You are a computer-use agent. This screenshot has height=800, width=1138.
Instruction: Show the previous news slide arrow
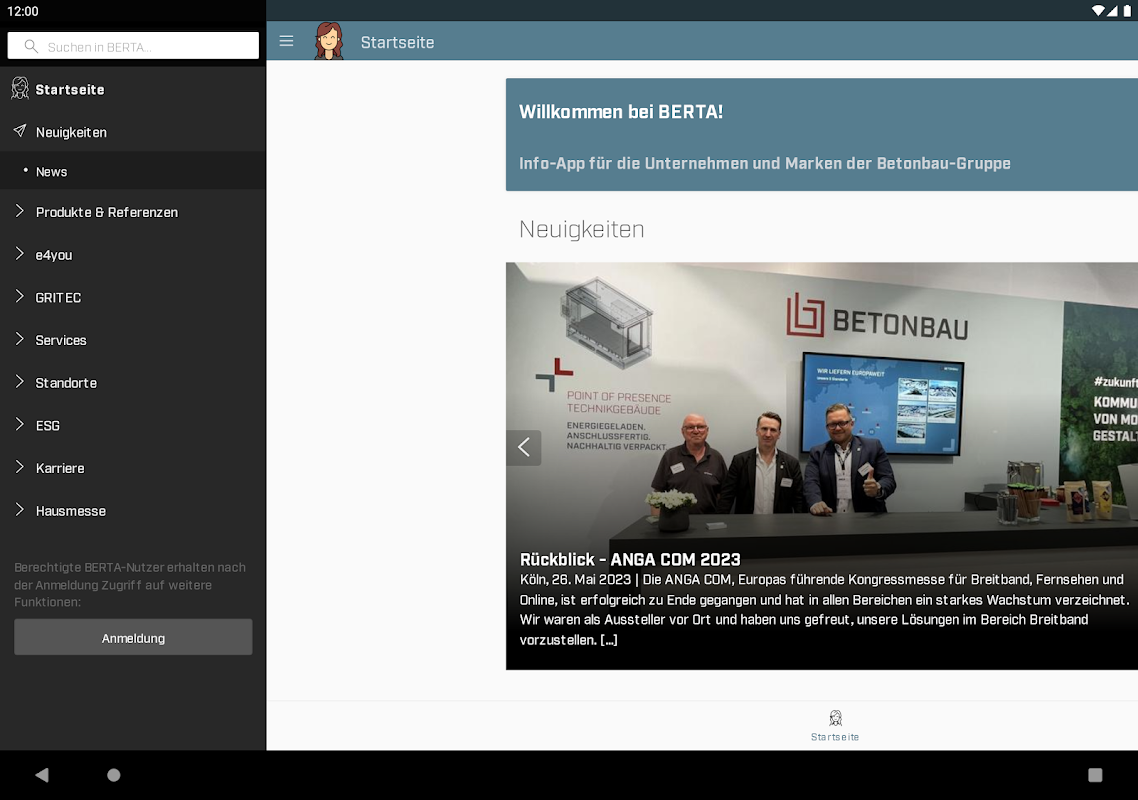tap(523, 447)
